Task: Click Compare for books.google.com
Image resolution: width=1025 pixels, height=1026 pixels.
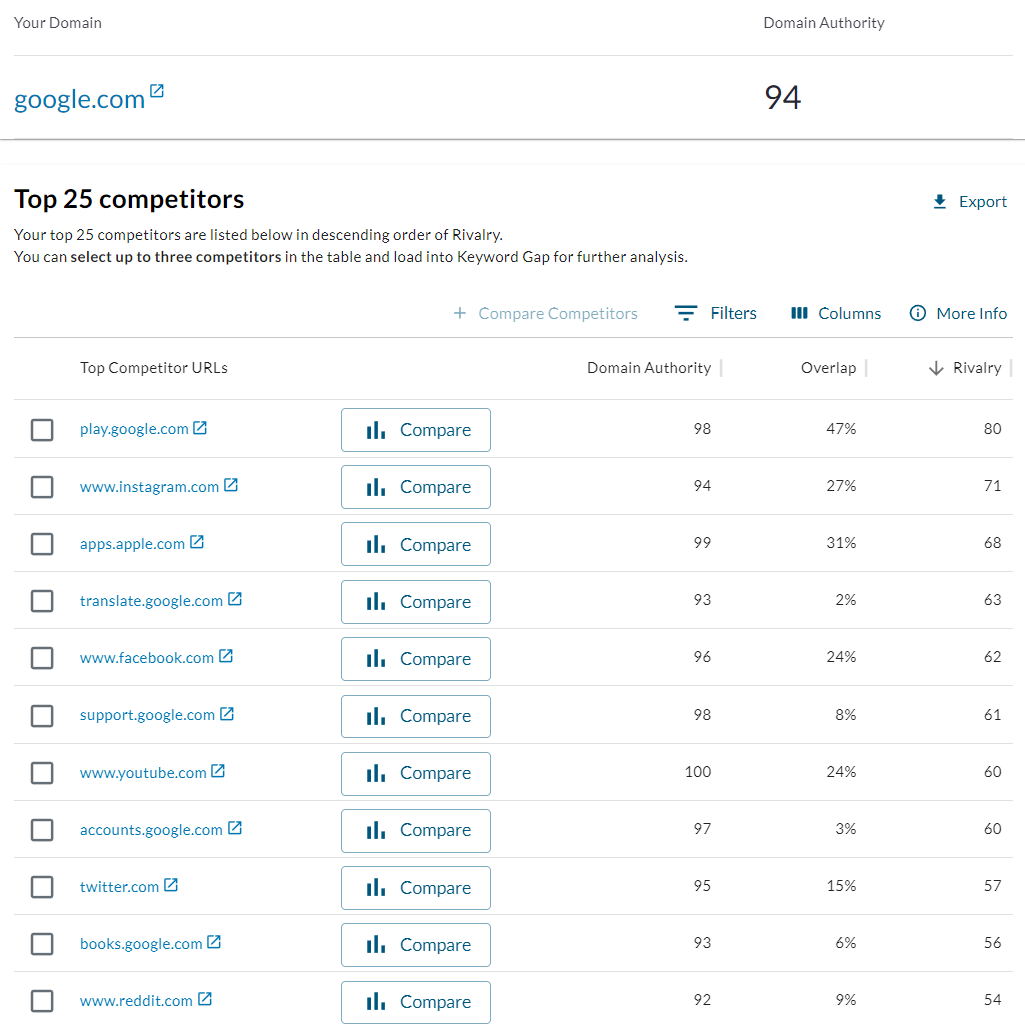Action: point(416,945)
